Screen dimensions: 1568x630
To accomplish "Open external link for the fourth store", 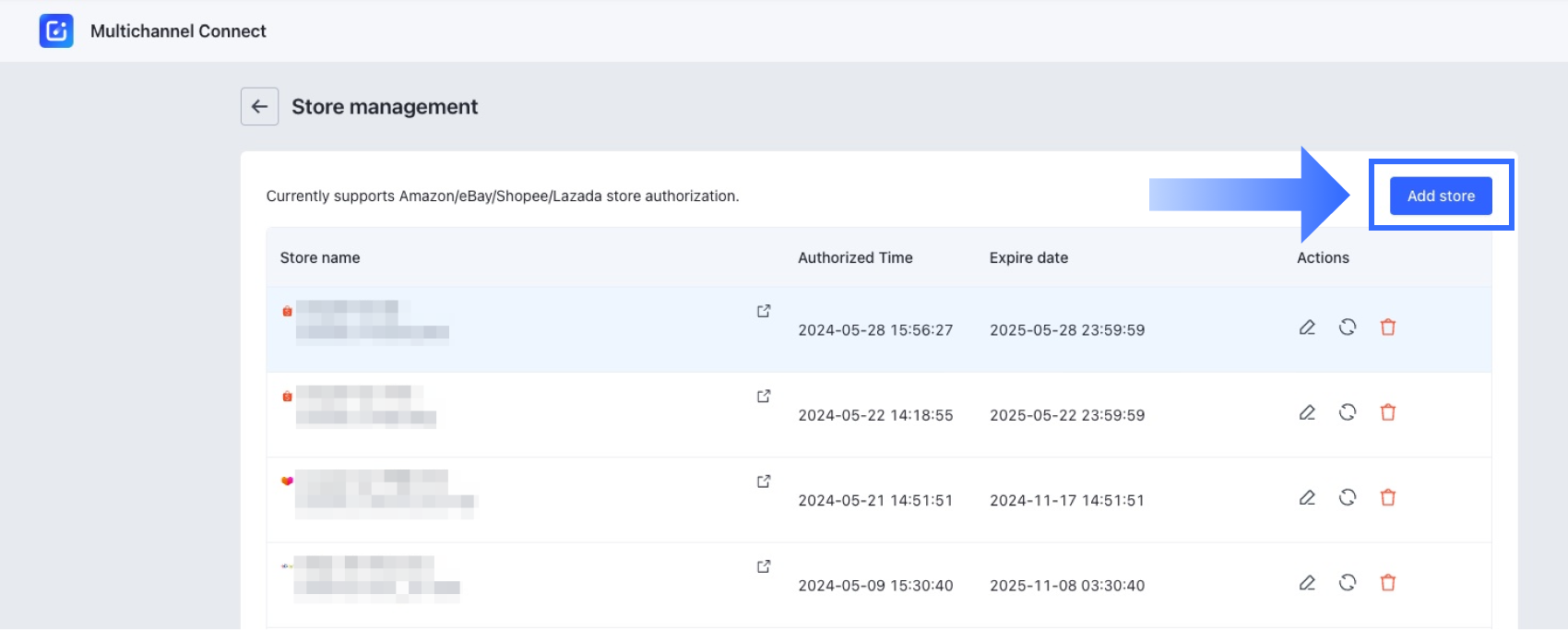I will (x=764, y=566).
